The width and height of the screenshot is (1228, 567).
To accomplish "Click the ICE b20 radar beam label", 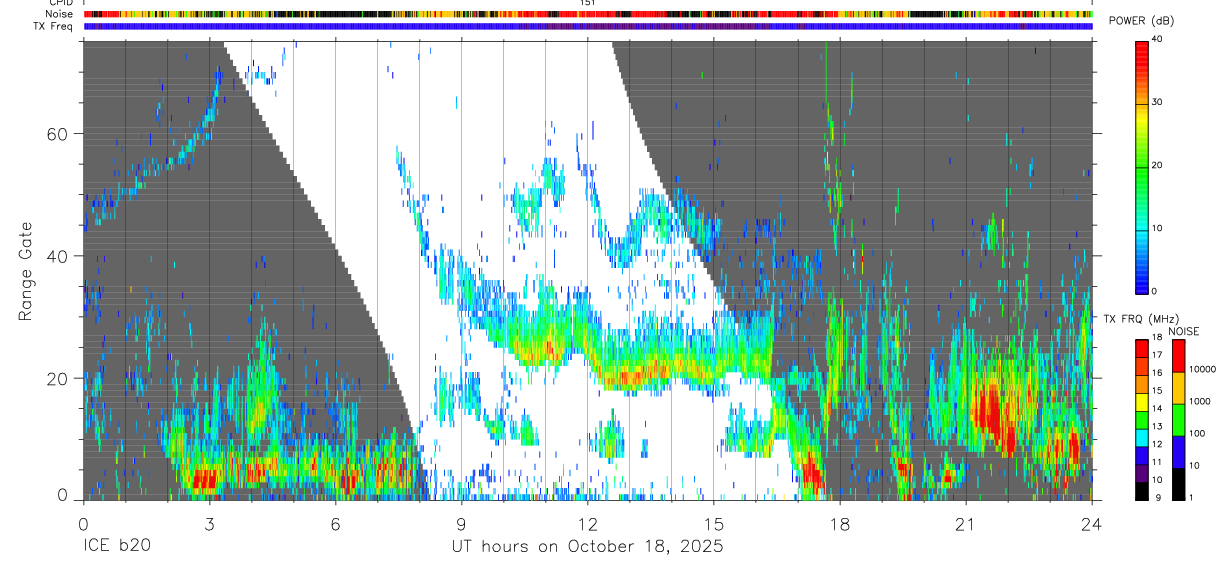I will point(116,547).
